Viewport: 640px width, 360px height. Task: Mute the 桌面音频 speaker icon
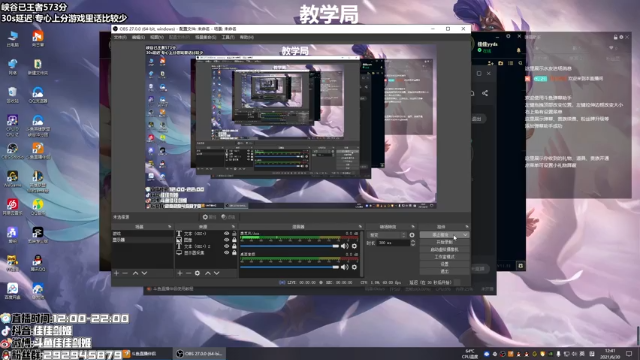[x=345, y=267]
